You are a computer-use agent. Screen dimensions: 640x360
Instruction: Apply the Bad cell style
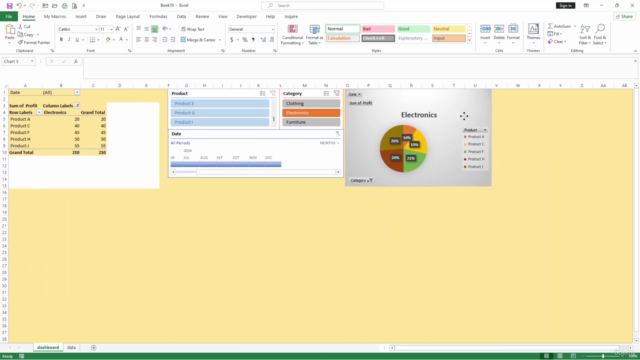click(x=378, y=29)
